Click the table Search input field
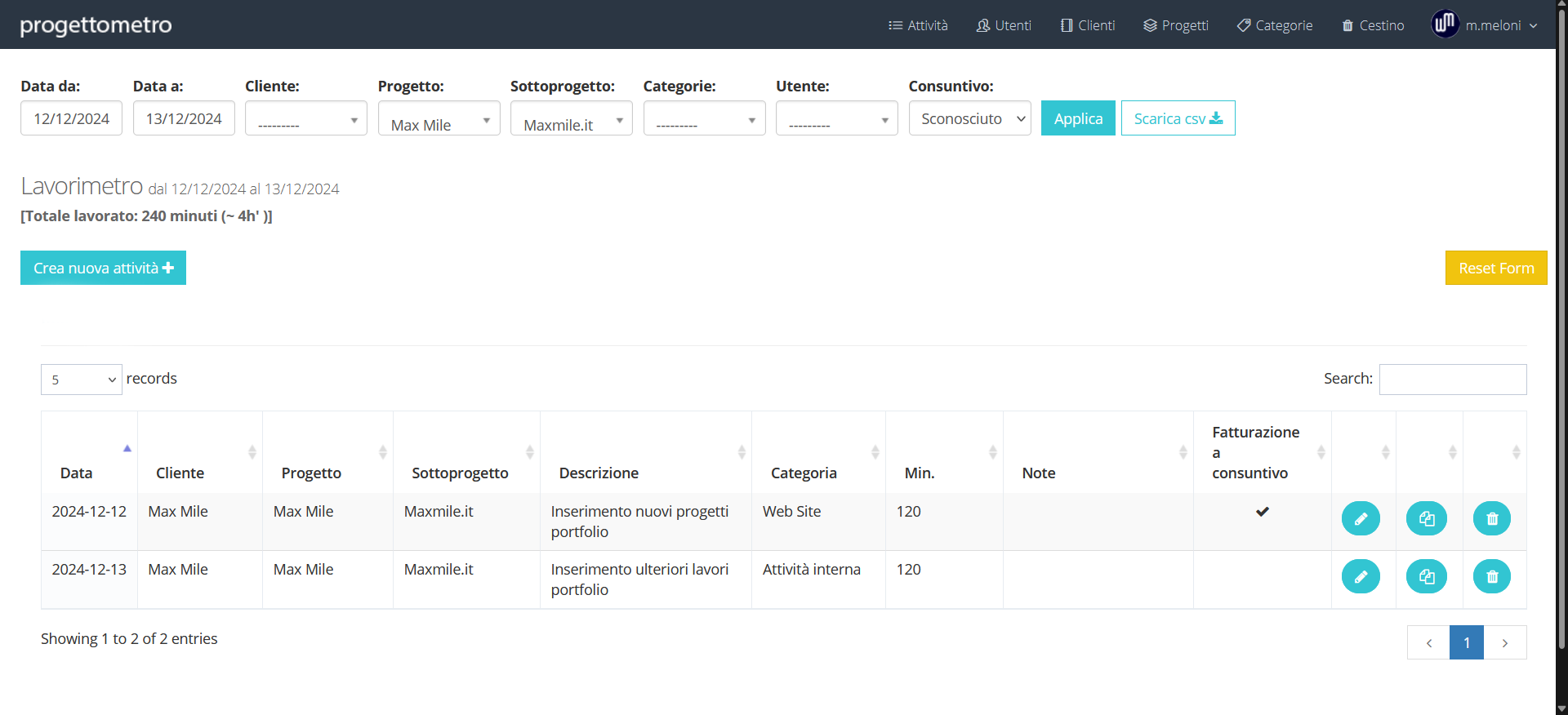 tap(1452, 380)
